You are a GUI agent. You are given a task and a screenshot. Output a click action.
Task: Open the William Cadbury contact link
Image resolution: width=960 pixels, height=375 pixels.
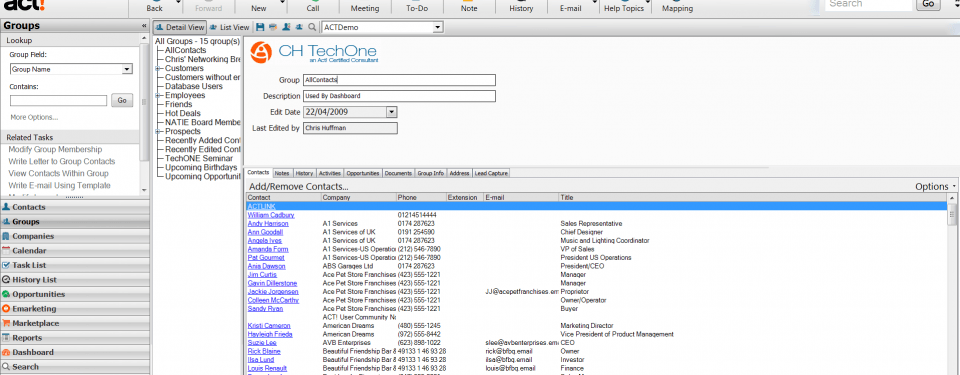point(271,215)
